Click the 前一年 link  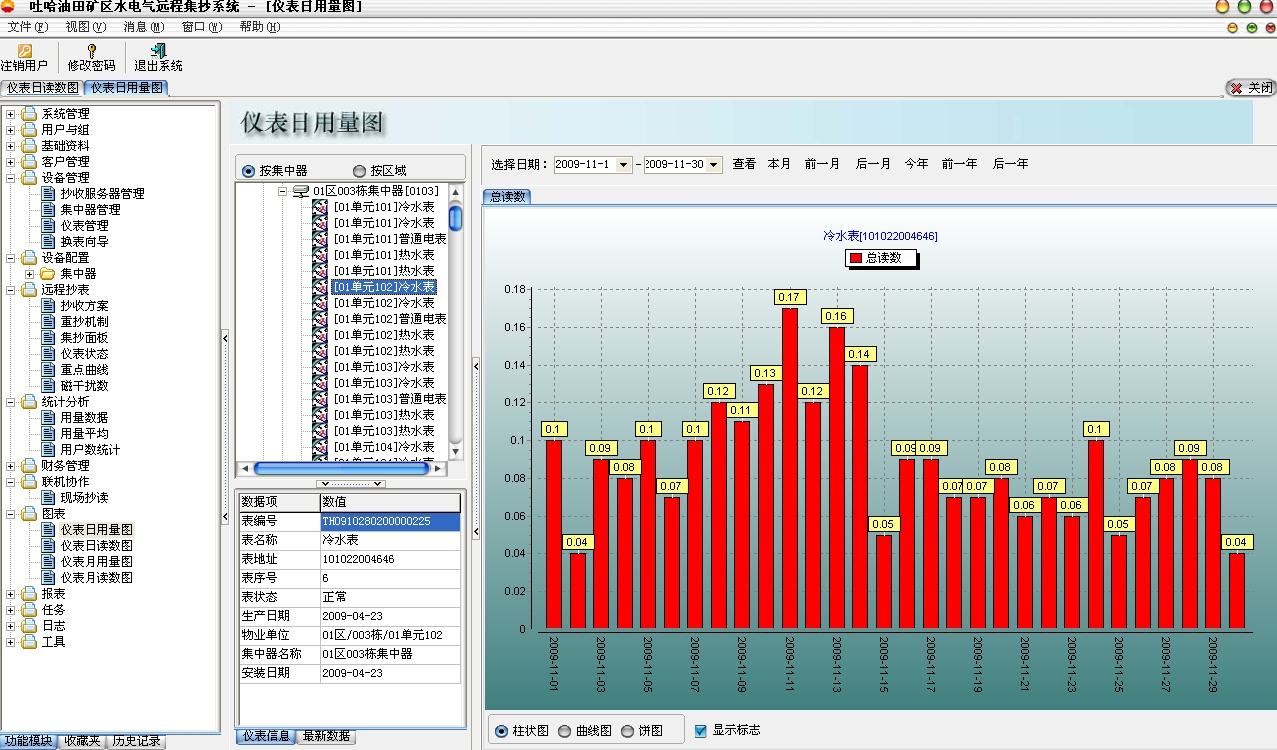(x=959, y=164)
